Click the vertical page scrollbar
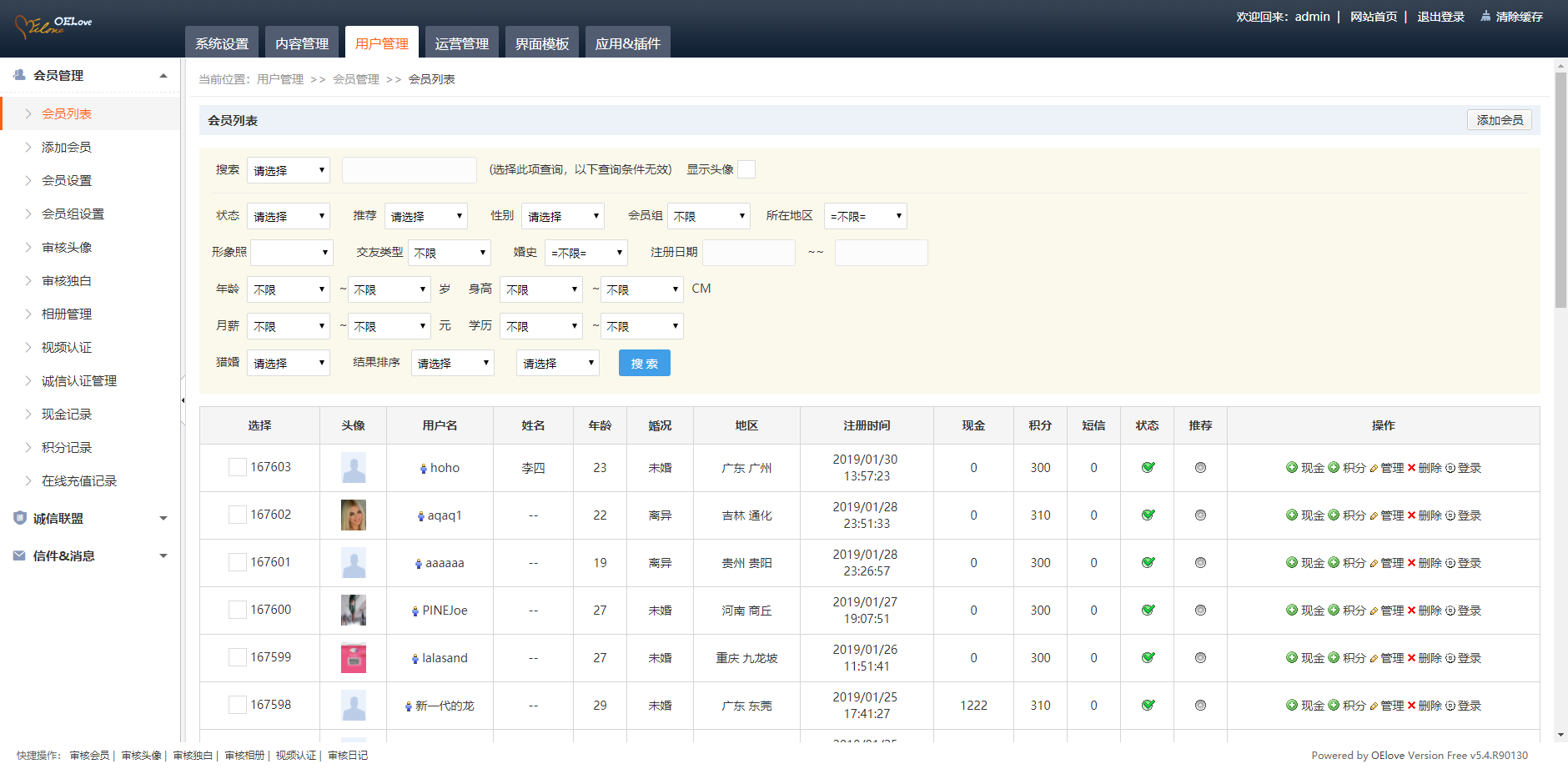The image size is (1568, 769). point(1560,191)
